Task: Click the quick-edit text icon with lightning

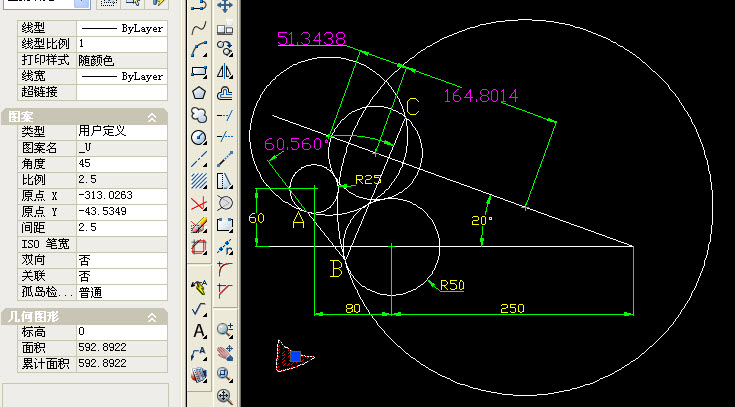Action: 199,286
